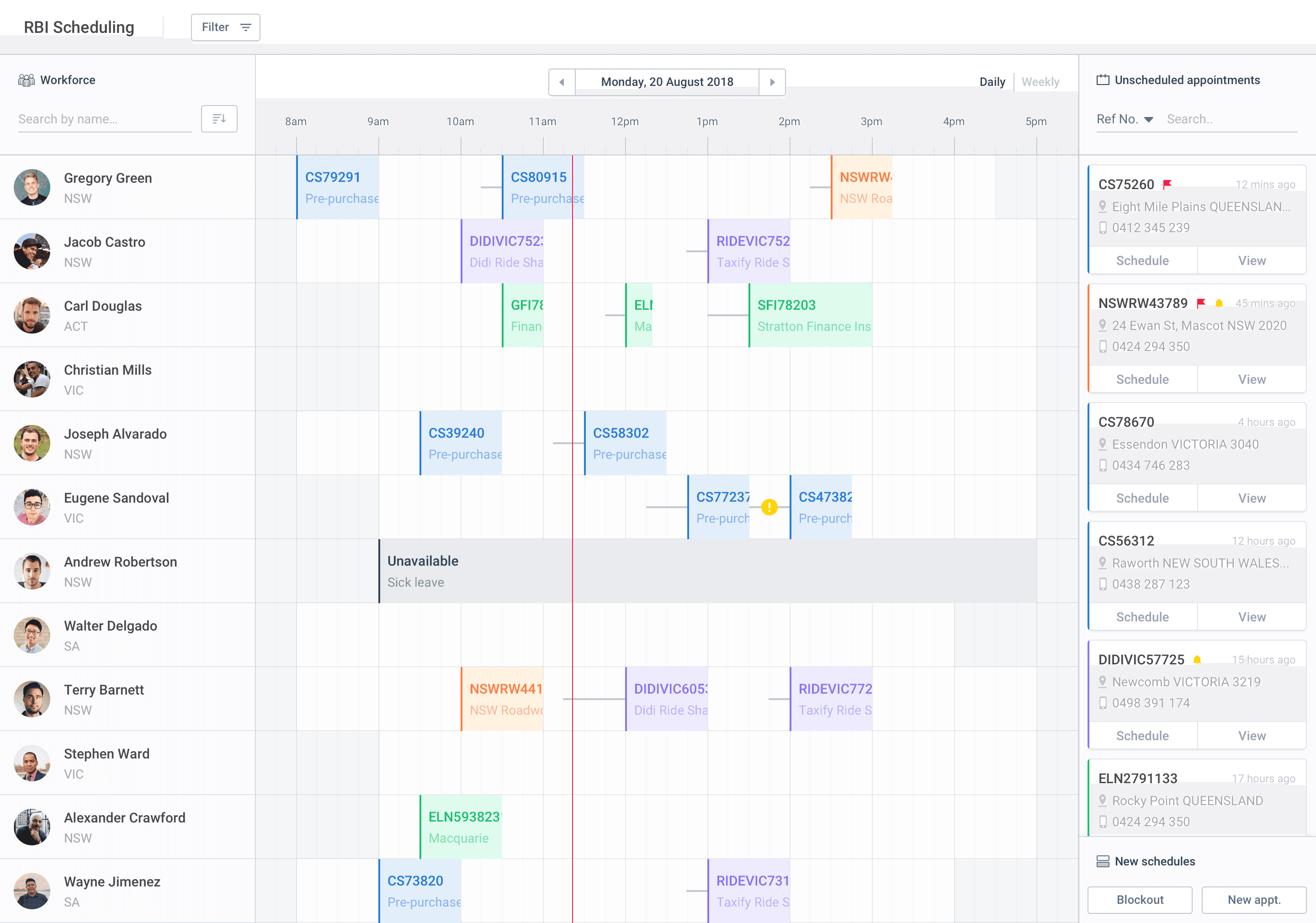Schedule the DIDIVIC57725 appointment
1316x923 pixels.
coord(1142,736)
